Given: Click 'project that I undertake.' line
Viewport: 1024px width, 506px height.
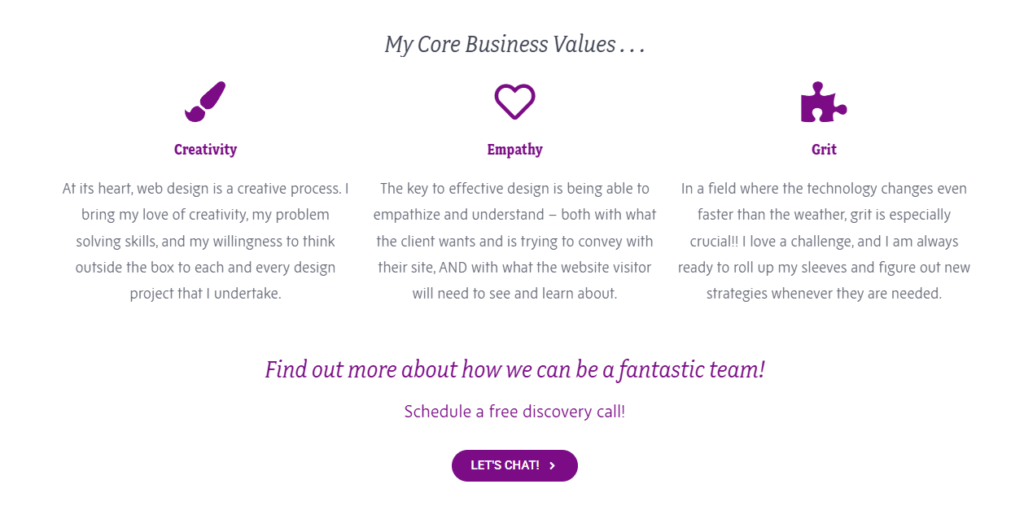Looking at the screenshot, I should tap(205, 294).
